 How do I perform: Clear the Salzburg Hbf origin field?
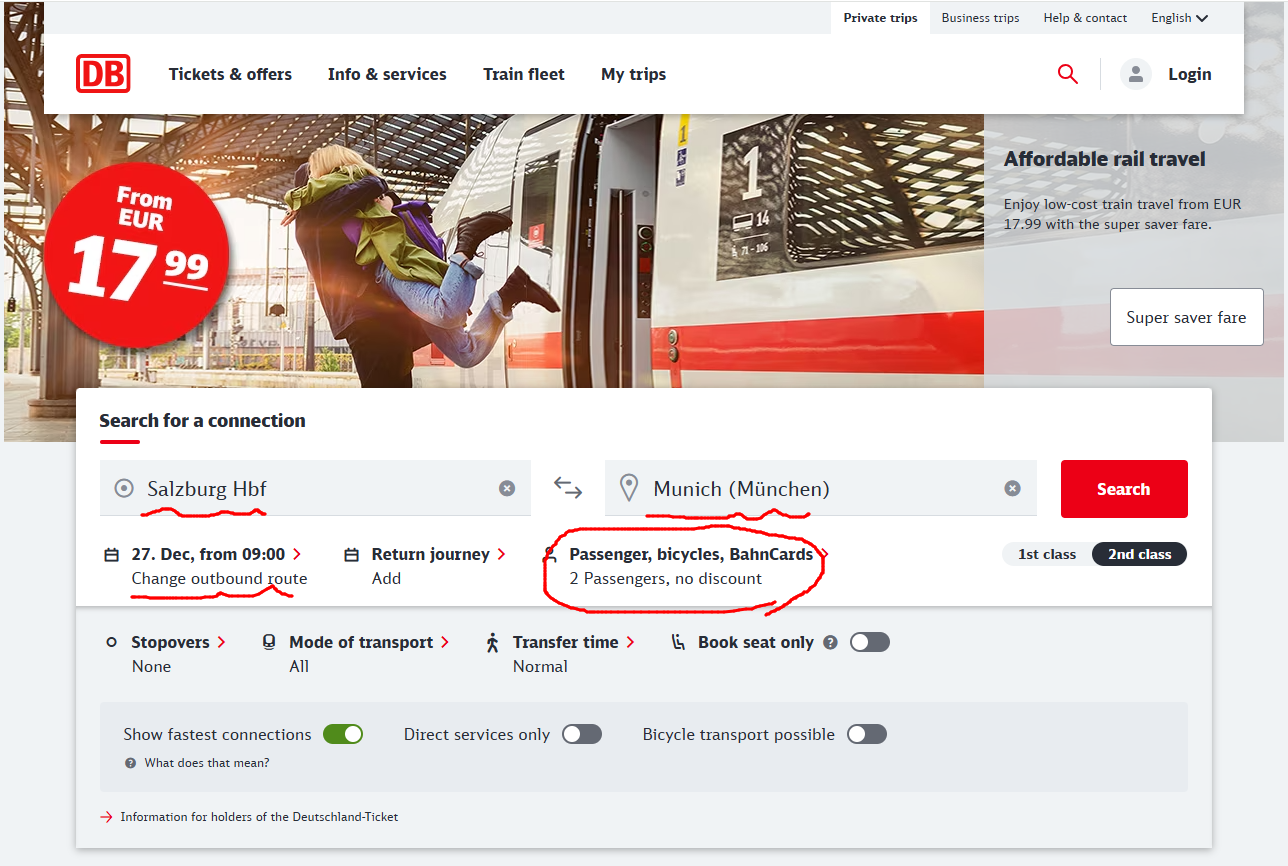[507, 488]
